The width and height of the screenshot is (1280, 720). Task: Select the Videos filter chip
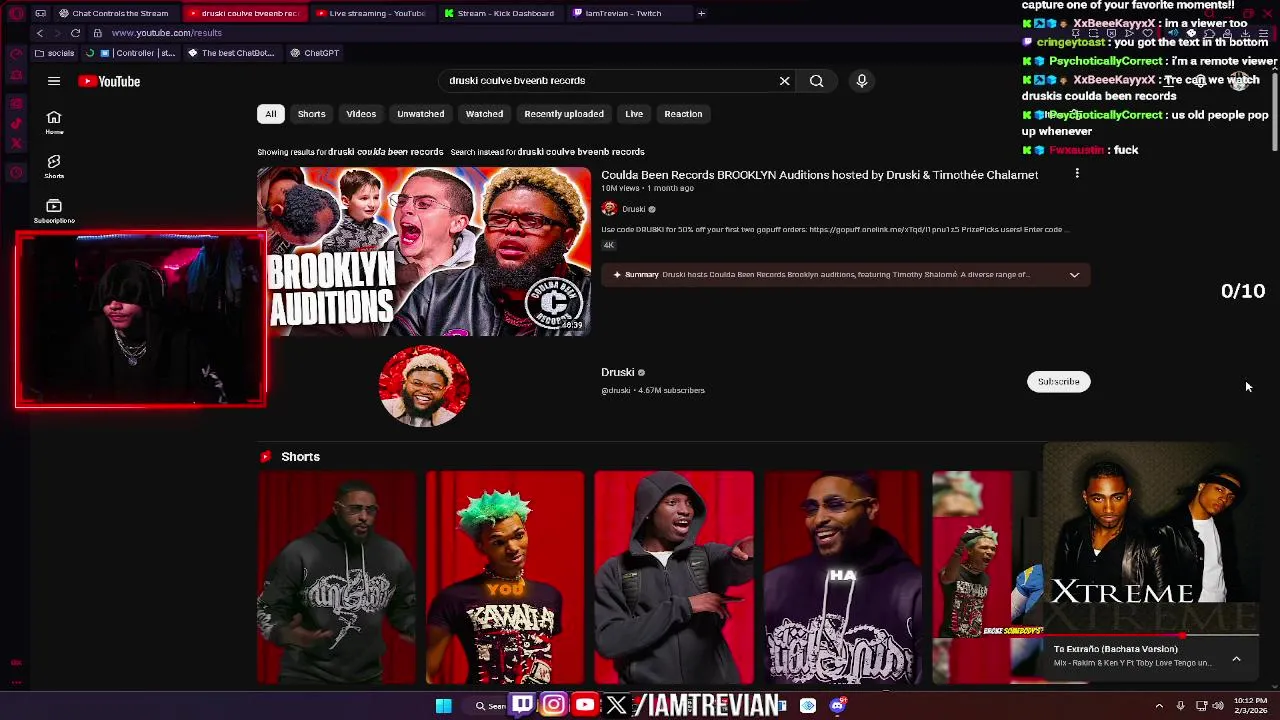point(361,114)
